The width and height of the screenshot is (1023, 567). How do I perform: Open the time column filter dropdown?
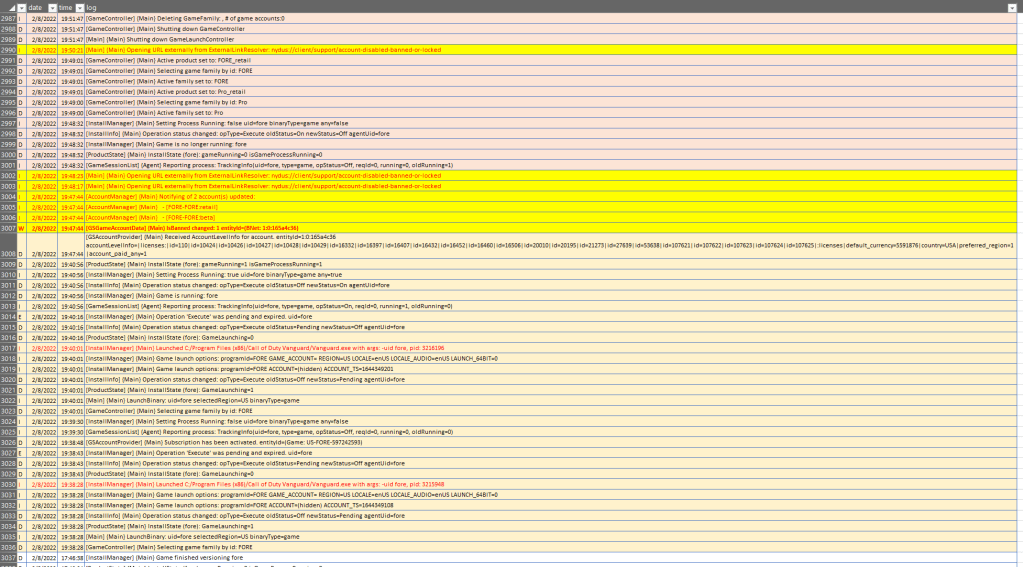click(79, 7)
